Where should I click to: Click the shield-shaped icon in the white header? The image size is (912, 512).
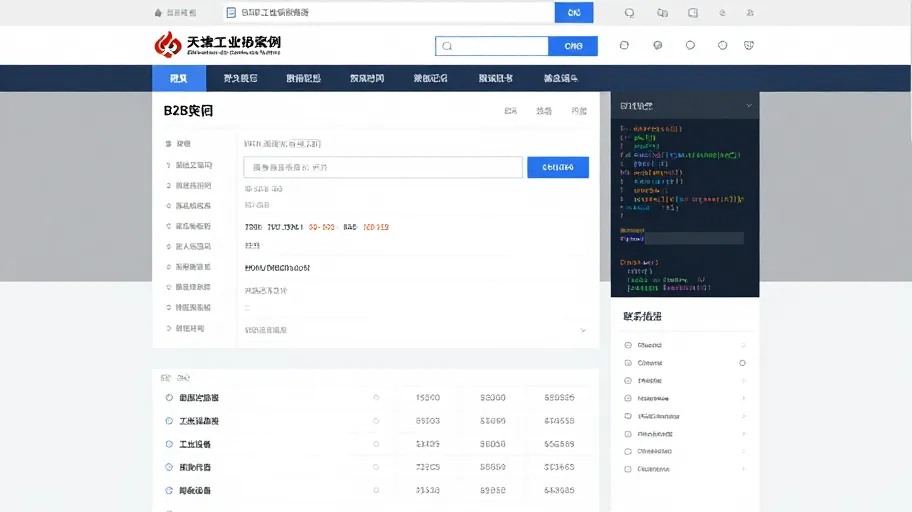coord(749,45)
